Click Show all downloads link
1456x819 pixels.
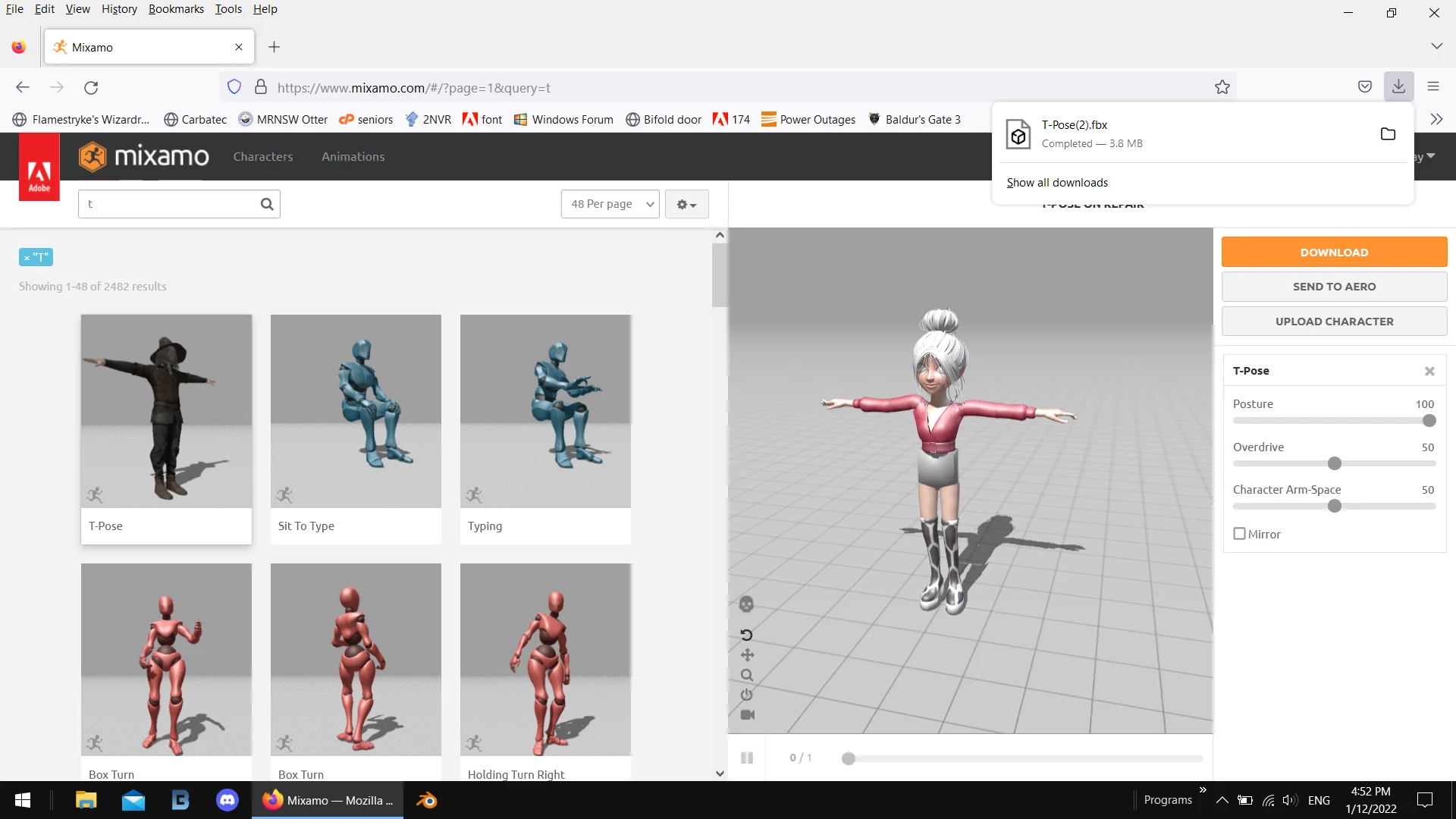(1057, 183)
